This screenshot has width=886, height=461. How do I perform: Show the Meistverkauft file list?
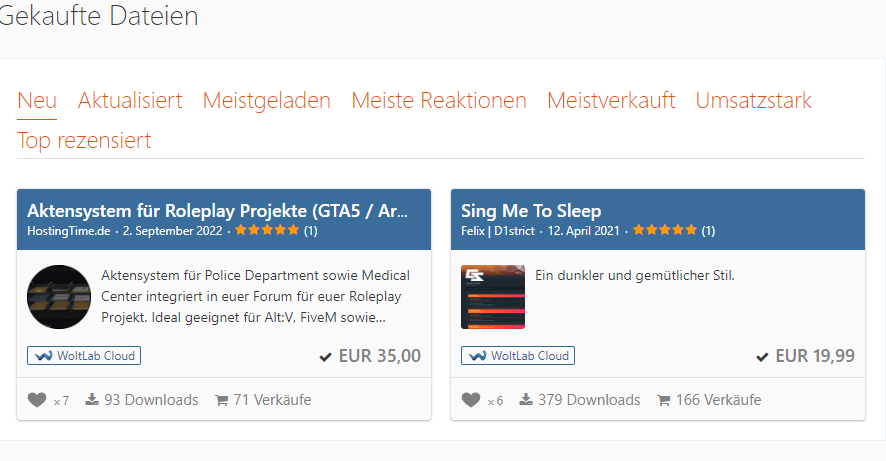(x=611, y=101)
